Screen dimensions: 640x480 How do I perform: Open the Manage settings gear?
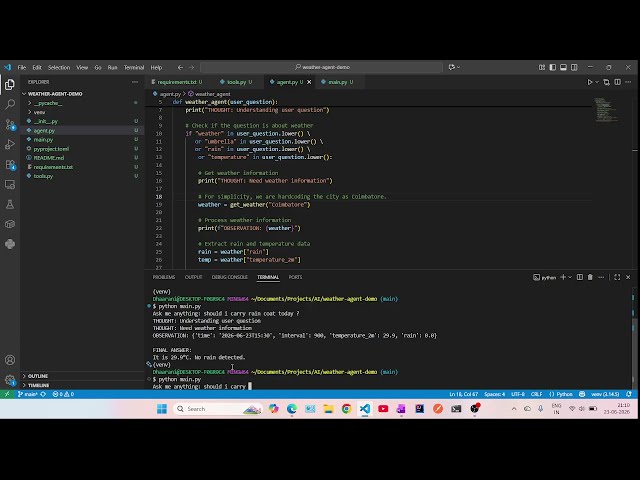pos(10,380)
